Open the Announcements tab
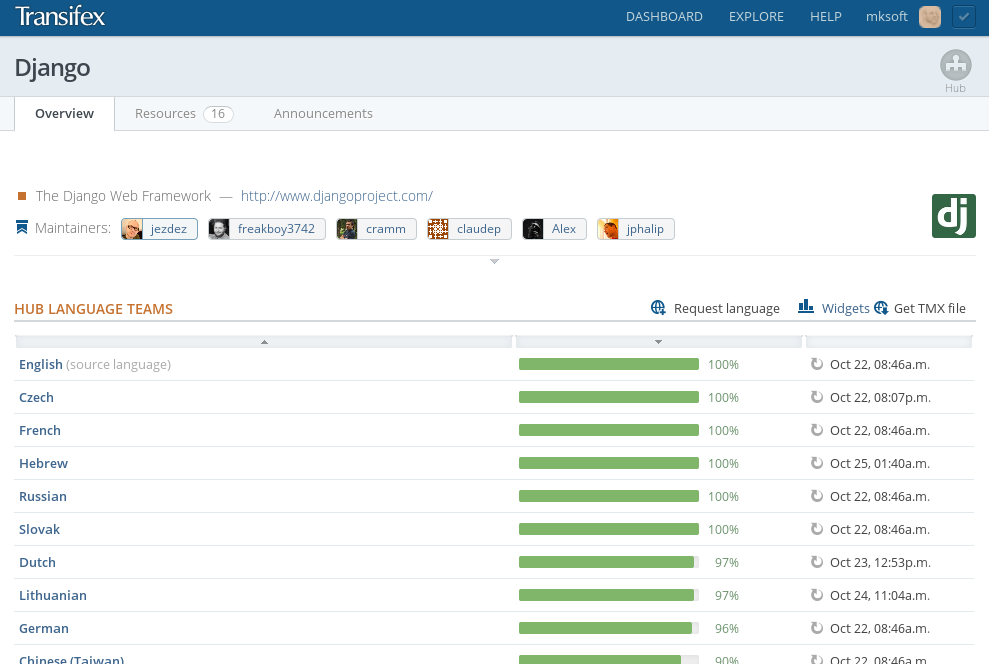This screenshot has height=664, width=989. point(323,114)
